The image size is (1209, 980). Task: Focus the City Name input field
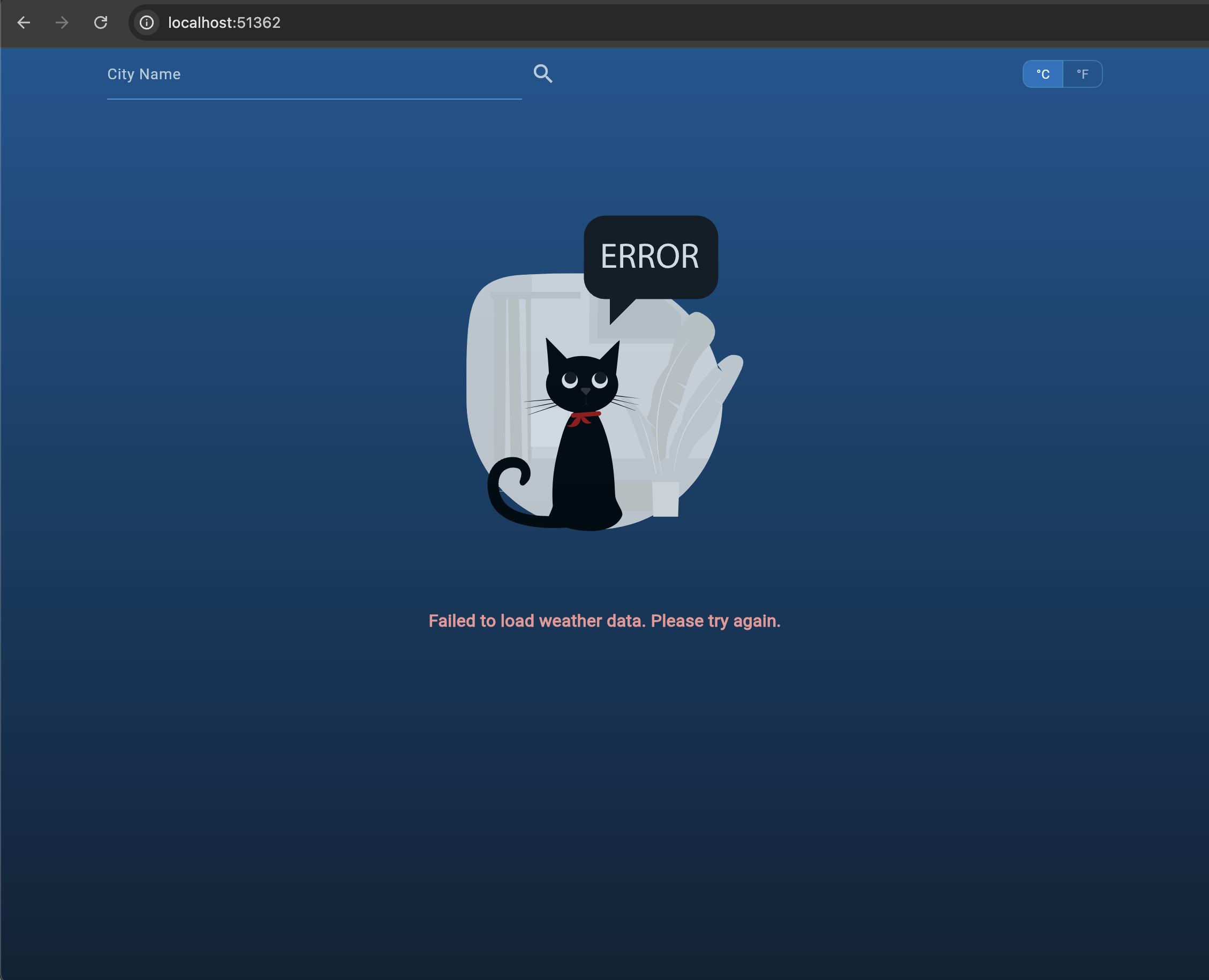[x=313, y=74]
